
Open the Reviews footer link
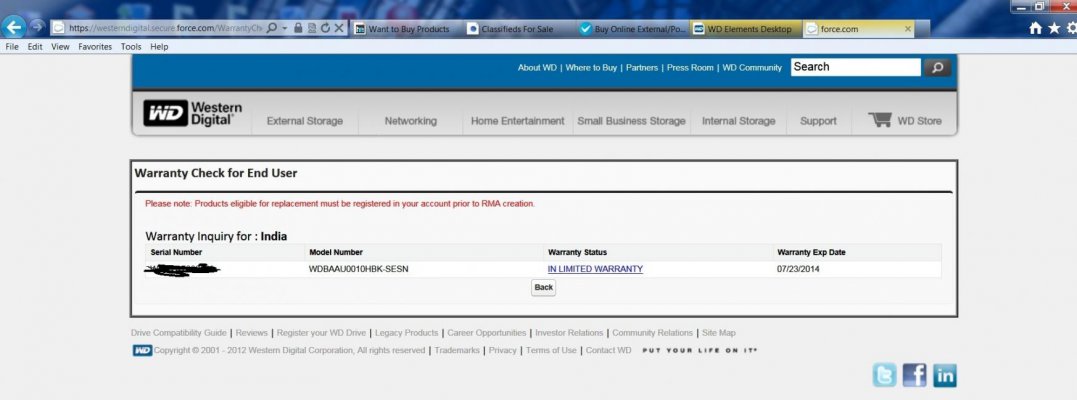251,333
